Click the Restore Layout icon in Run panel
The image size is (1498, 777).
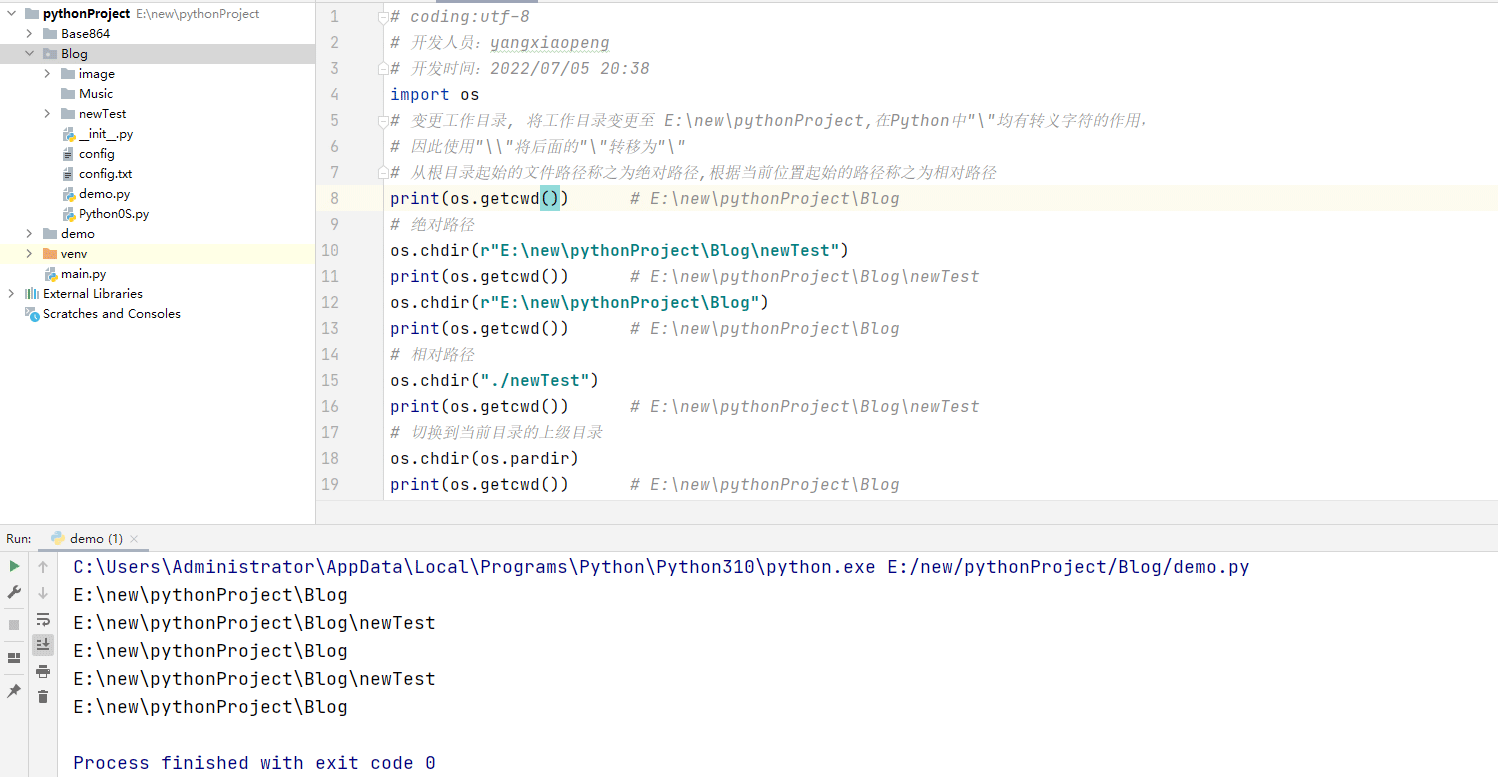(14, 658)
